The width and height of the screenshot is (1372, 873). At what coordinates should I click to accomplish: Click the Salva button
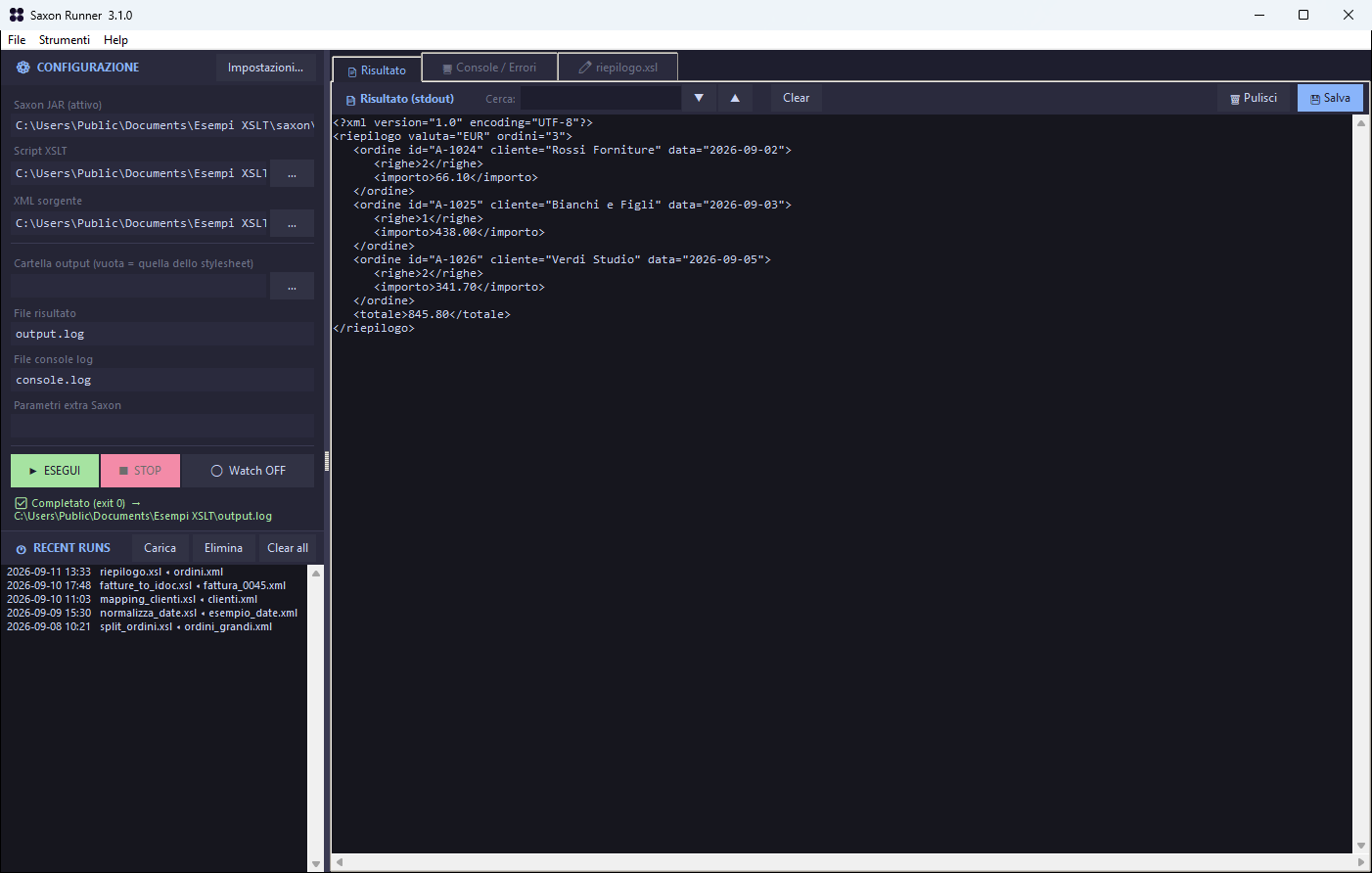[x=1330, y=98]
